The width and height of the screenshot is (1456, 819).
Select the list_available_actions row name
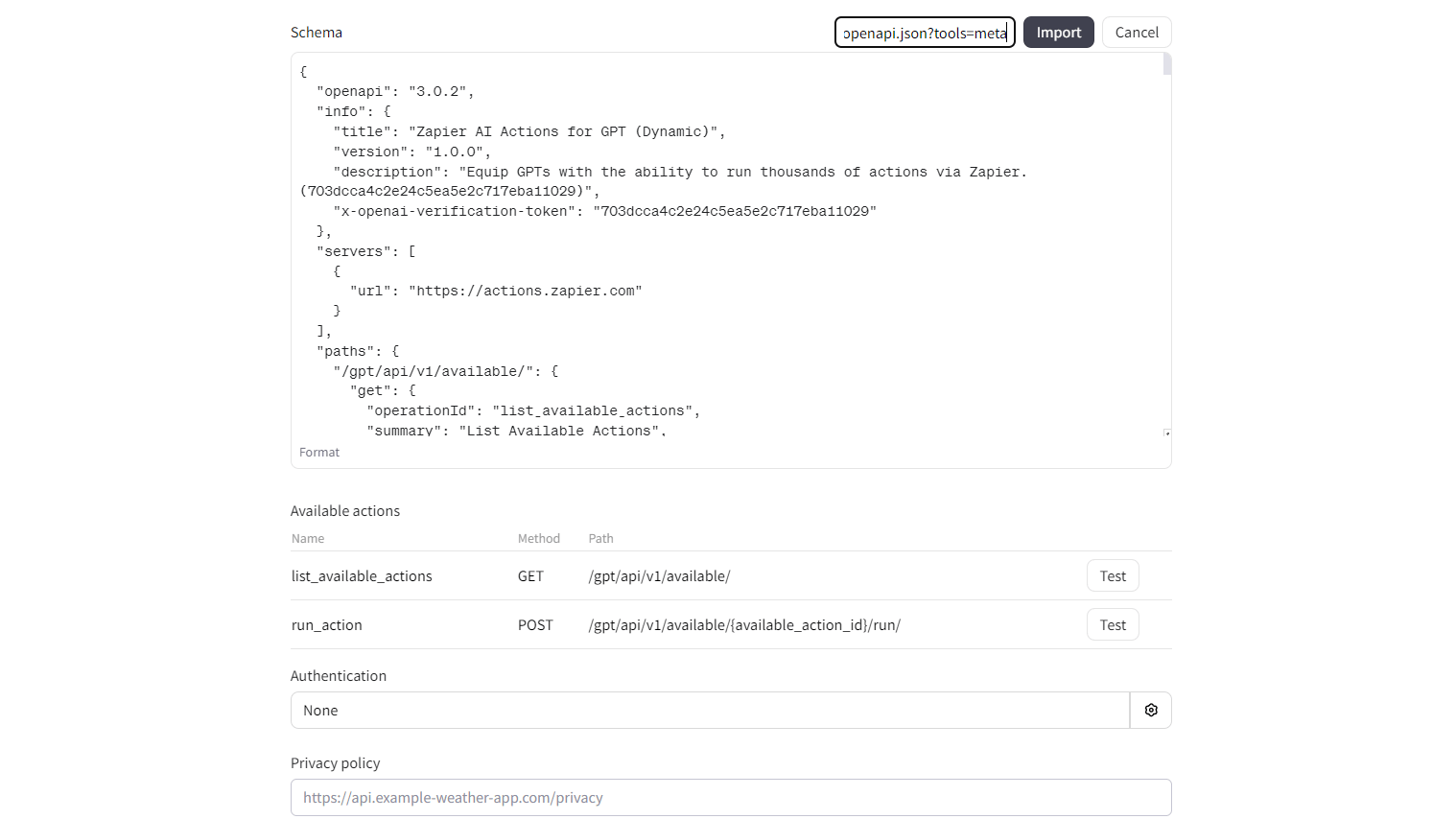pos(362,576)
